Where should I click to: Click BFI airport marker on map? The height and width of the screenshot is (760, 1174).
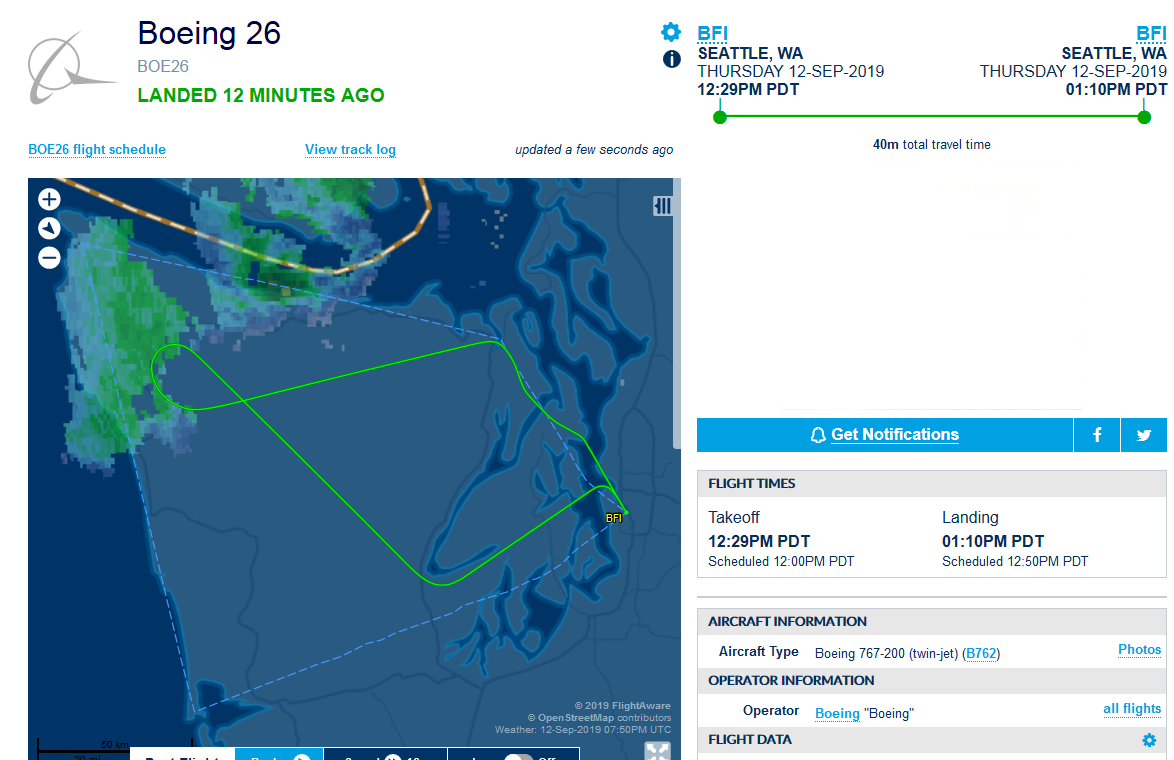pos(614,518)
